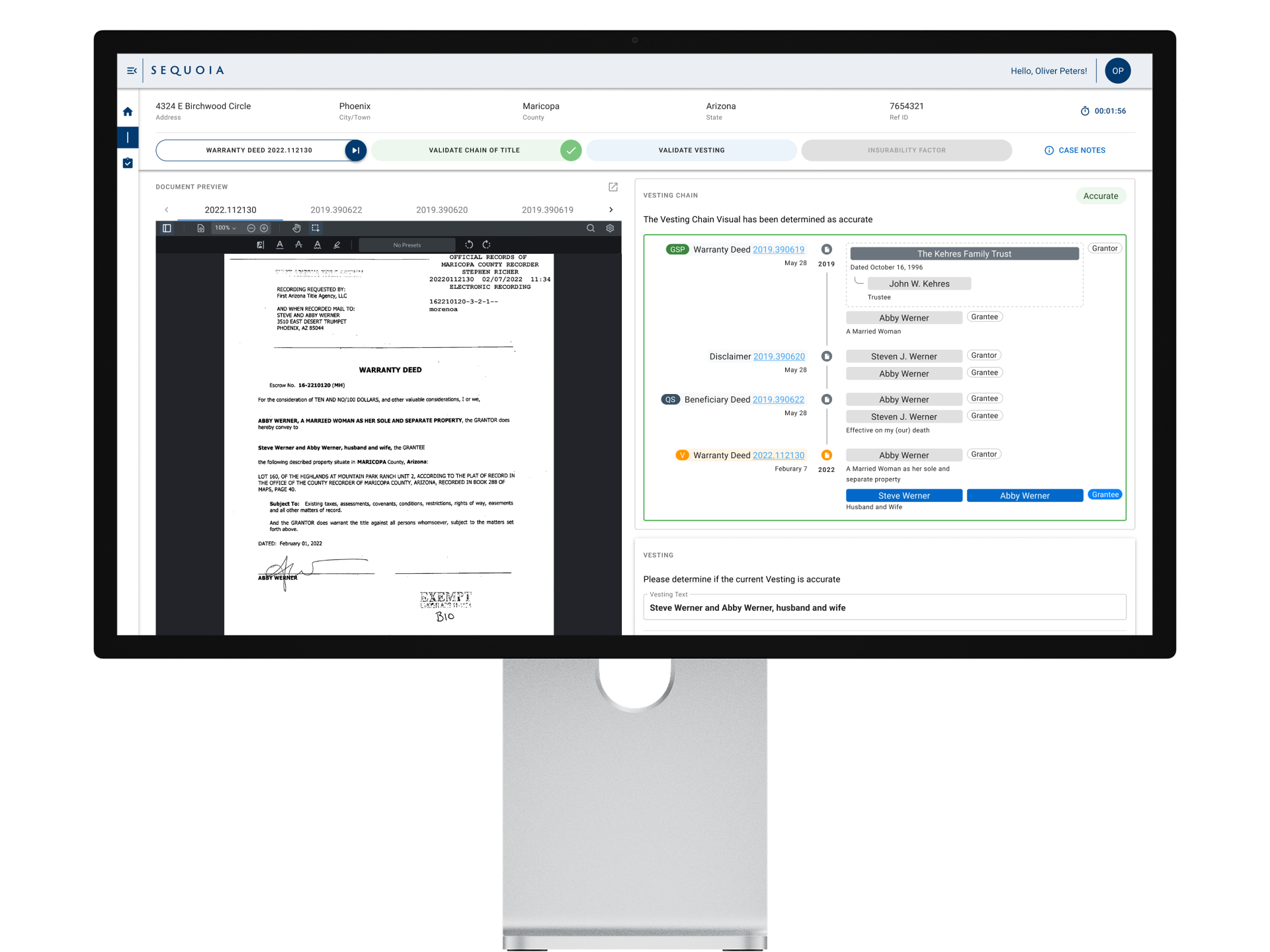Screen dimensions: 1270x952
Task: Collapse the hamburger menu next to Sequoia
Action: coord(132,71)
